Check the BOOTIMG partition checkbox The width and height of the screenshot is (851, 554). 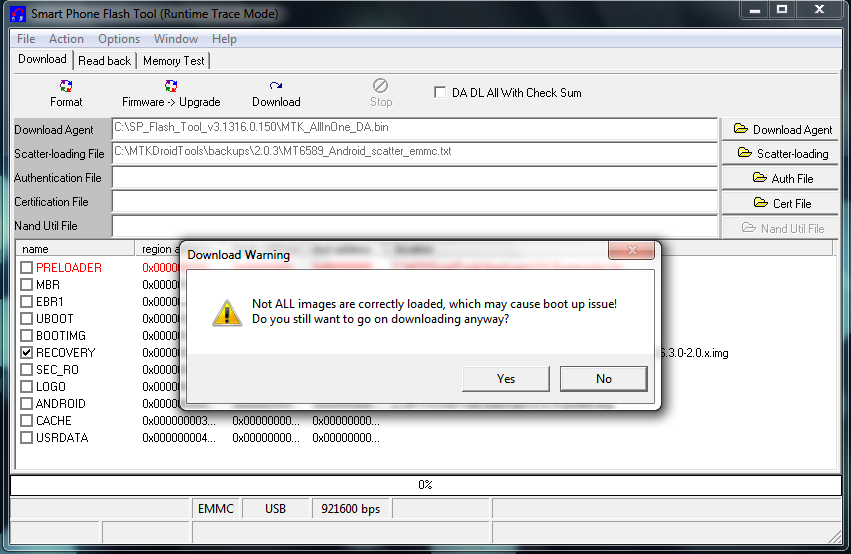(x=27, y=336)
